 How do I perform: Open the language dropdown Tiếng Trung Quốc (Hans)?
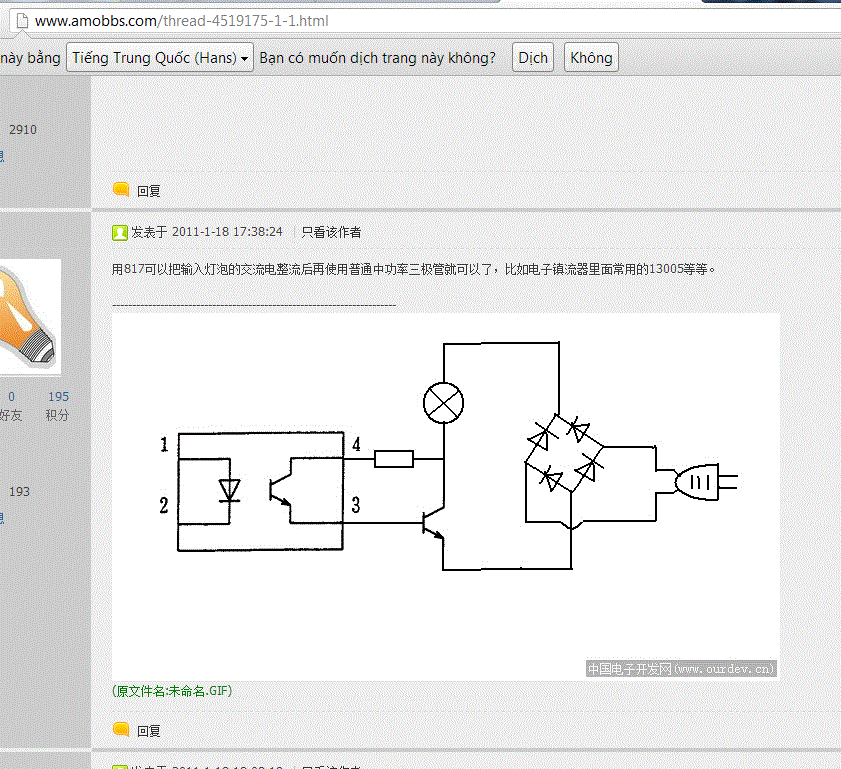[160, 57]
